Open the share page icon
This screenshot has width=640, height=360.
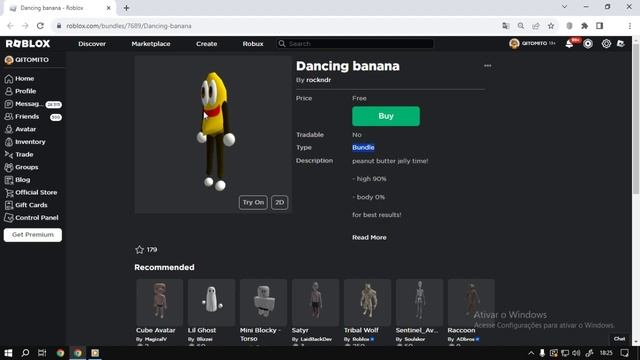[536, 26]
